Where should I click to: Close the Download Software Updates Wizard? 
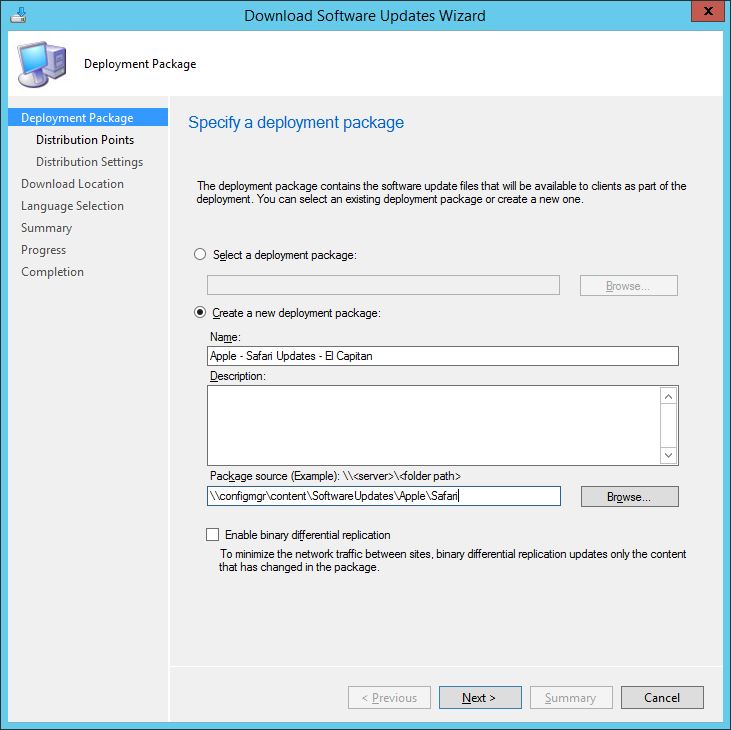tap(707, 11)
